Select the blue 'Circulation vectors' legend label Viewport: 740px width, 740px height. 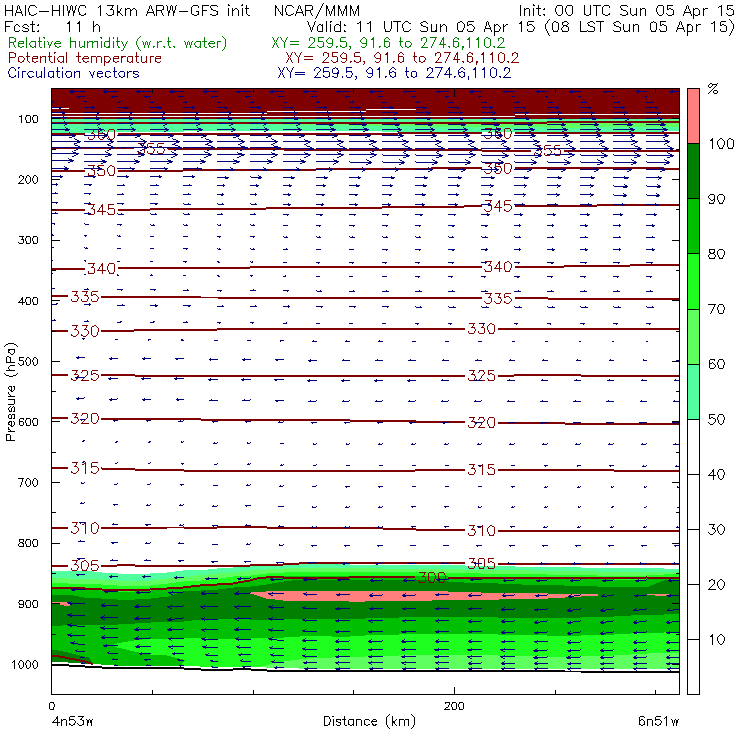[x=74, y=73]
